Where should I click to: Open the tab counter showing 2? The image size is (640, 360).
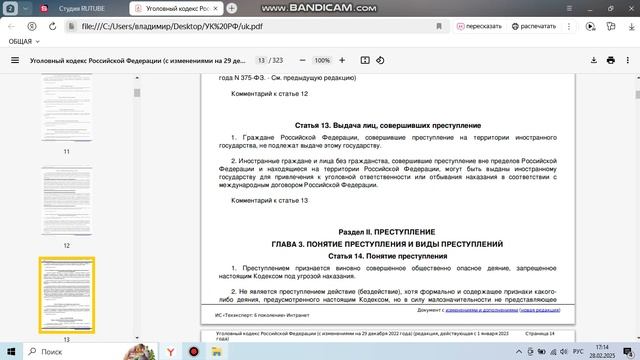pyautogui.click(x=10, y=8)
